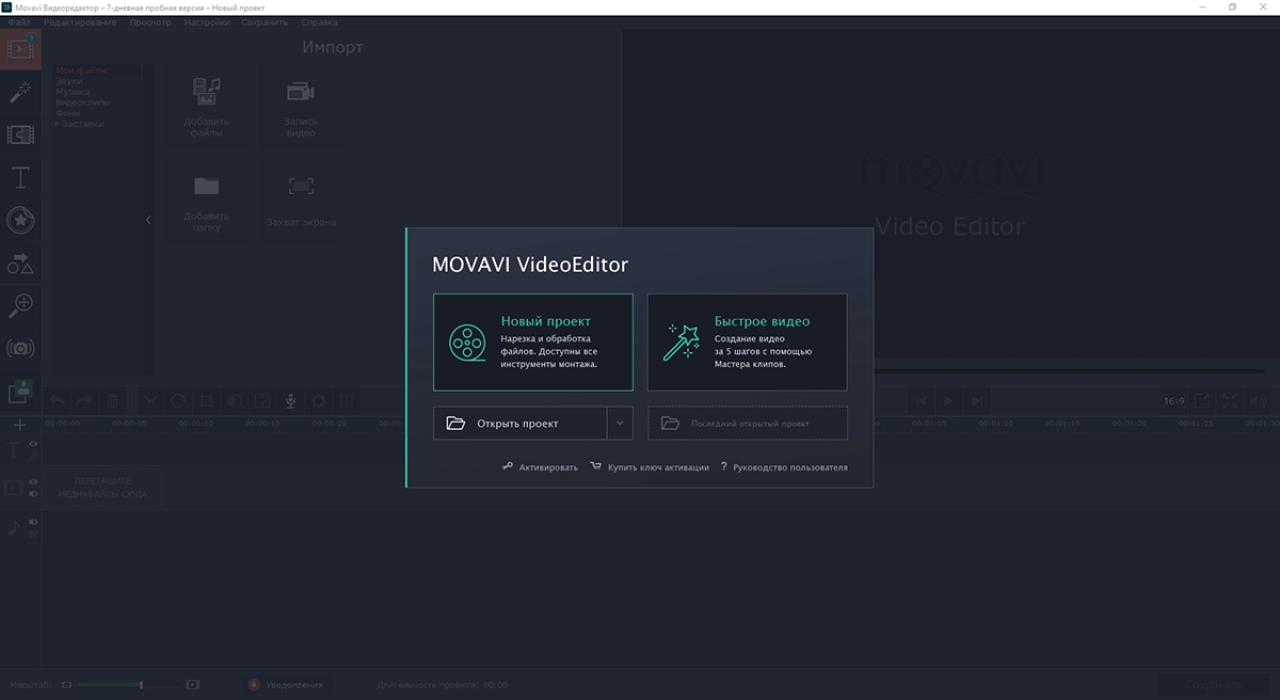This screenshot has height=700, width=1280.
Task: Click the Split scissors tool
Action: pyautogui.click(x=150, y=401)
